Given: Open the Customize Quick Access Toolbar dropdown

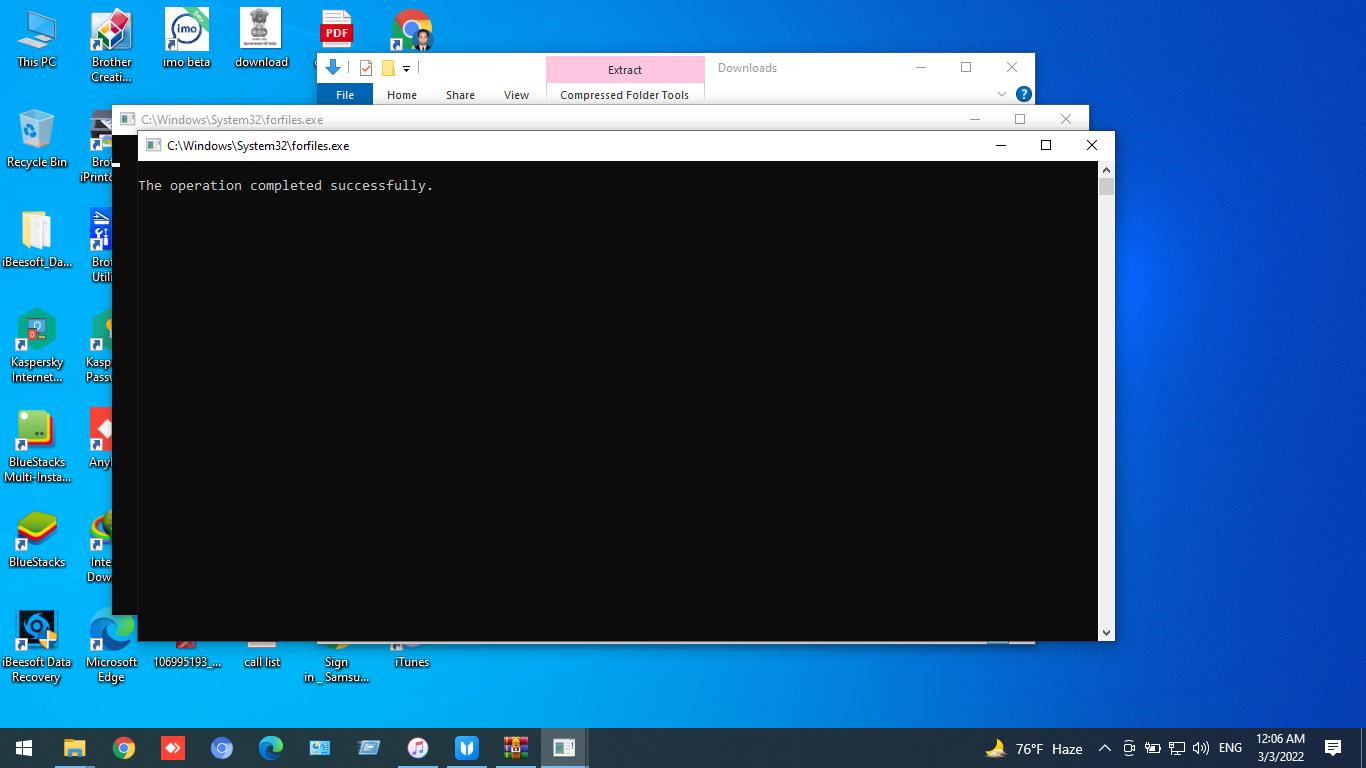Looking at the screenshot, I should click(x=406, y=69).
